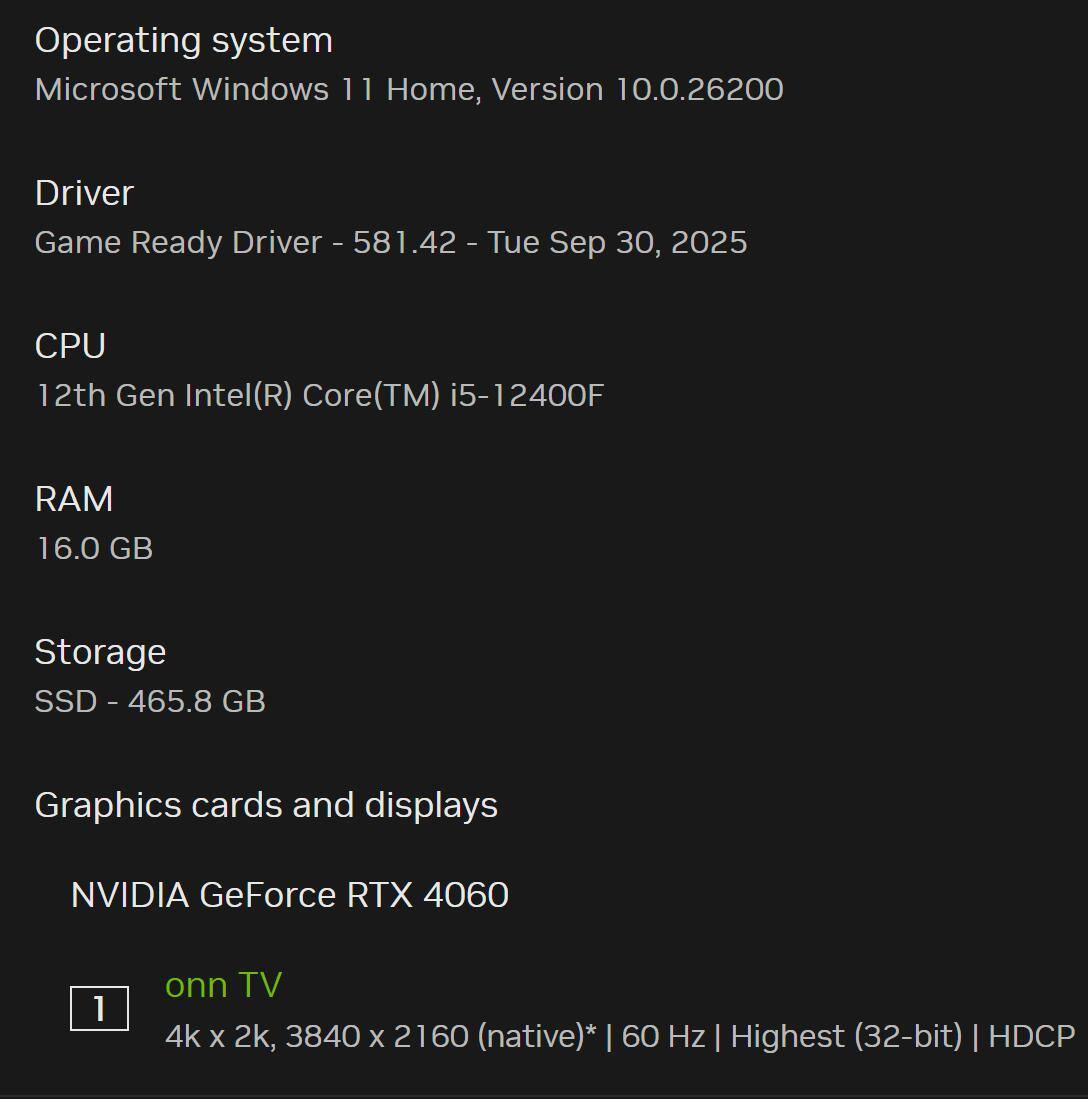
Task: Click the Version 10.0.26200 text
Action: pos(637,89)
